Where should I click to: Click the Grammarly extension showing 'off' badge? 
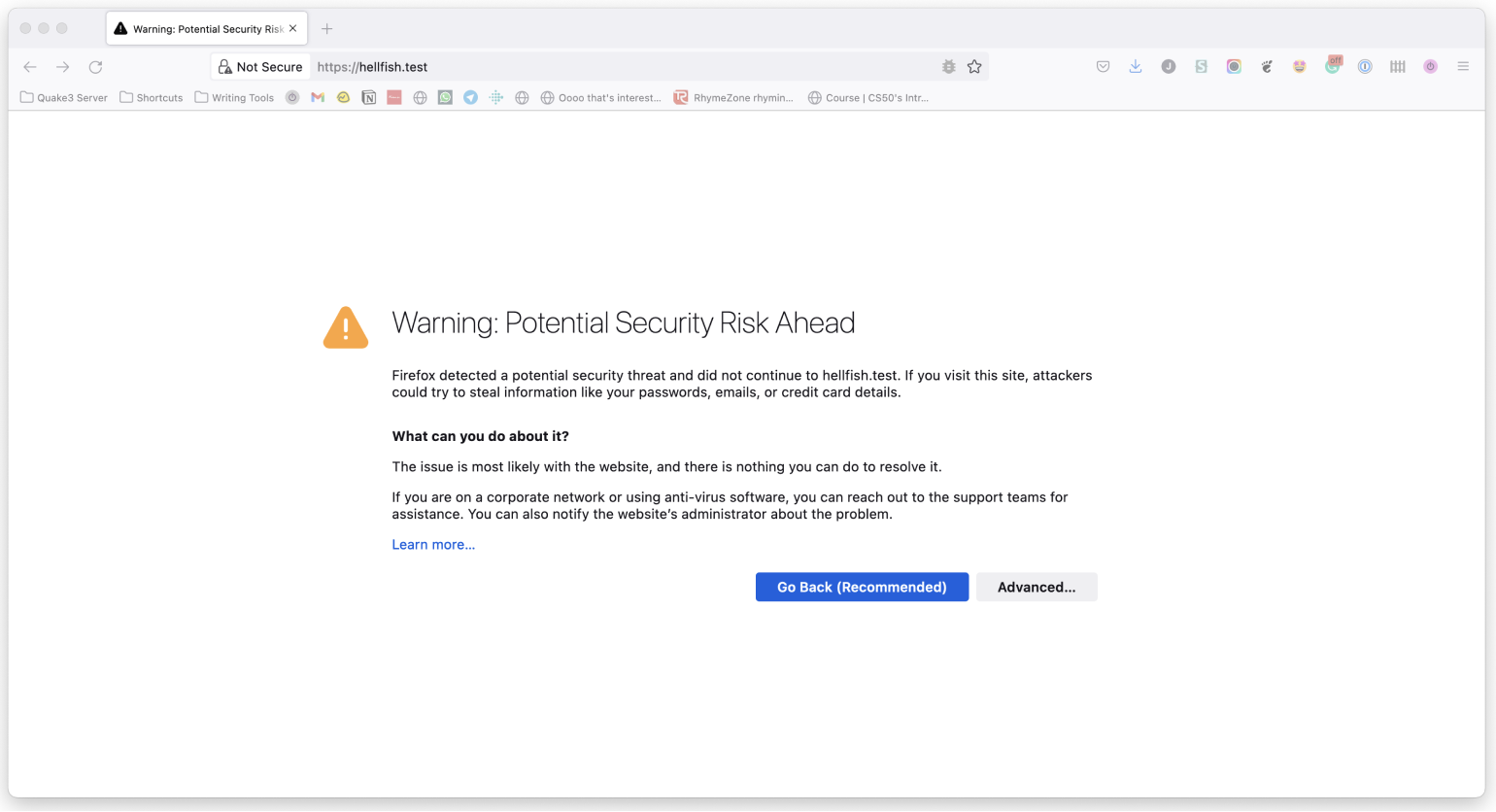click(1332, 67)
